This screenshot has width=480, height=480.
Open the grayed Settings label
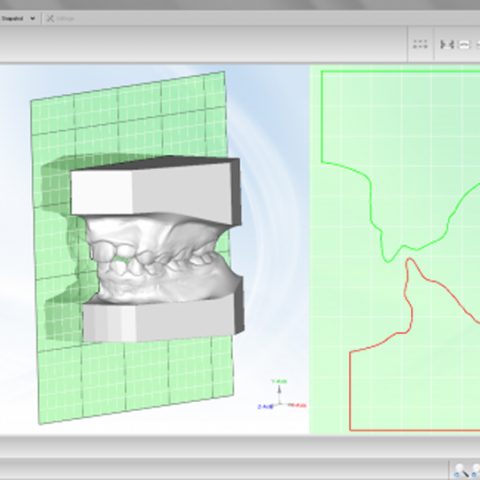(x=65, y=19)
